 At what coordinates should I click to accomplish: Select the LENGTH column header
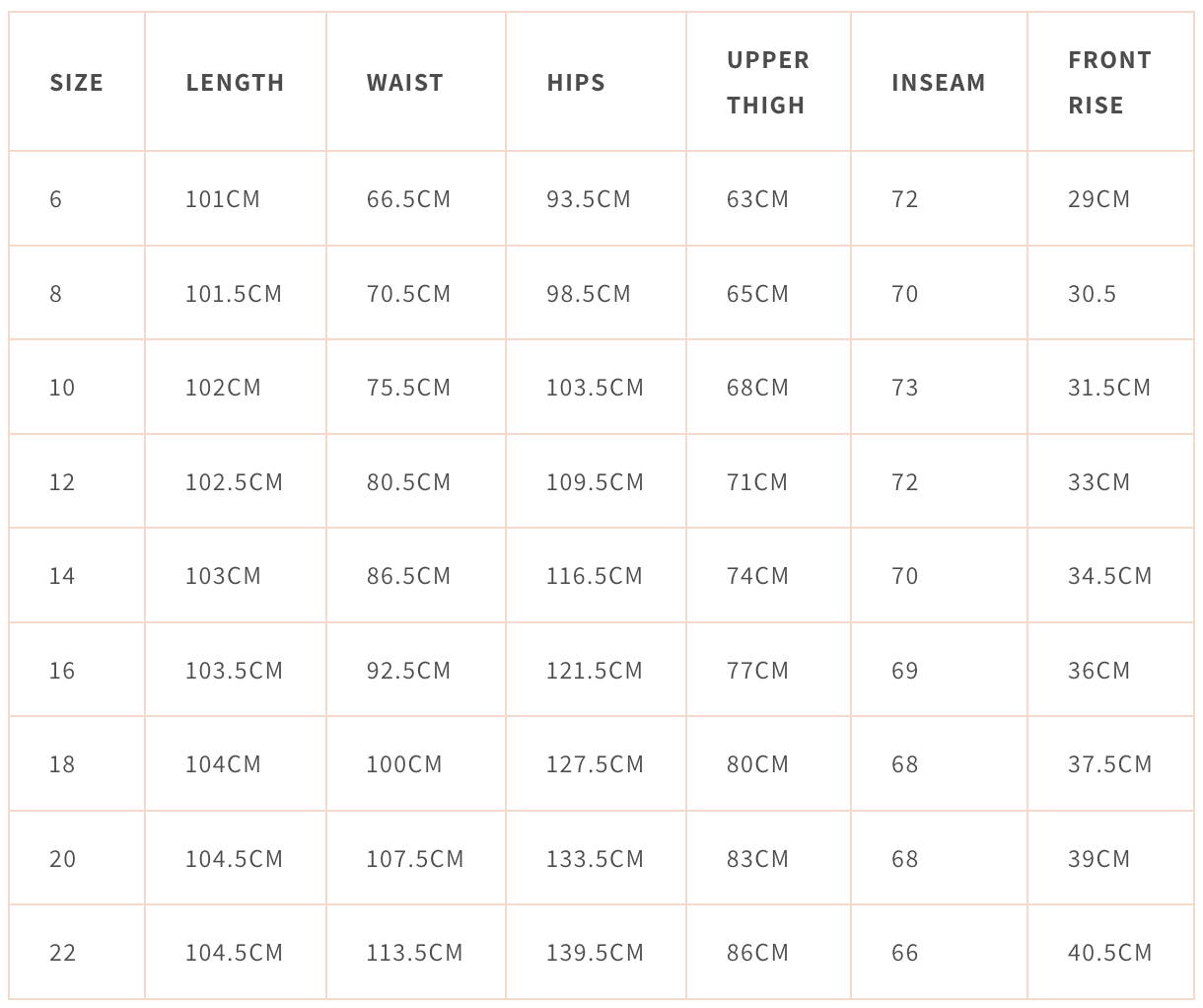(235, 83)
